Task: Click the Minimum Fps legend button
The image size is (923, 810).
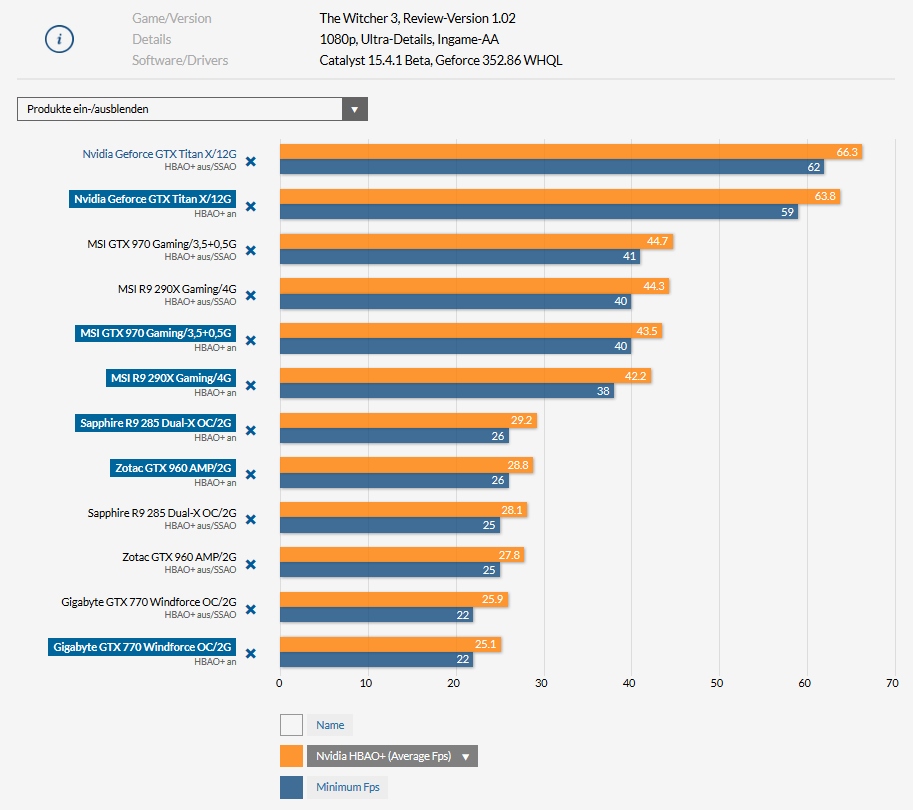Action: [347, 787]
